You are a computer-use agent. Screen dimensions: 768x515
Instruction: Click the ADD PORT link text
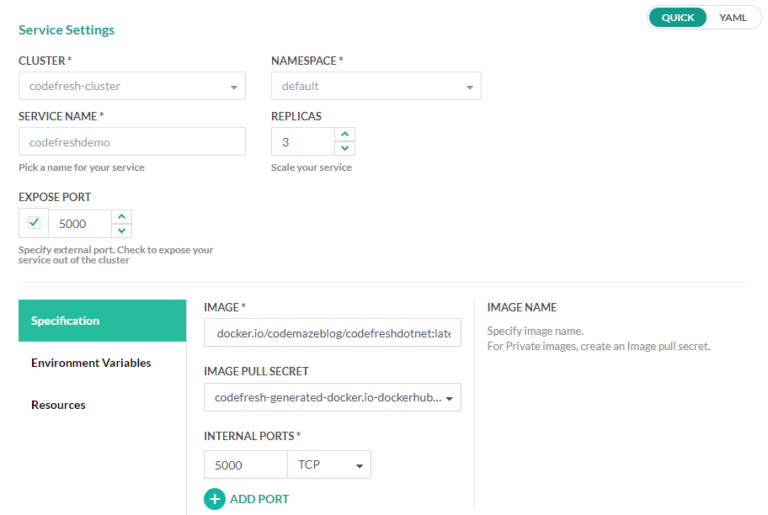[259, 498]
